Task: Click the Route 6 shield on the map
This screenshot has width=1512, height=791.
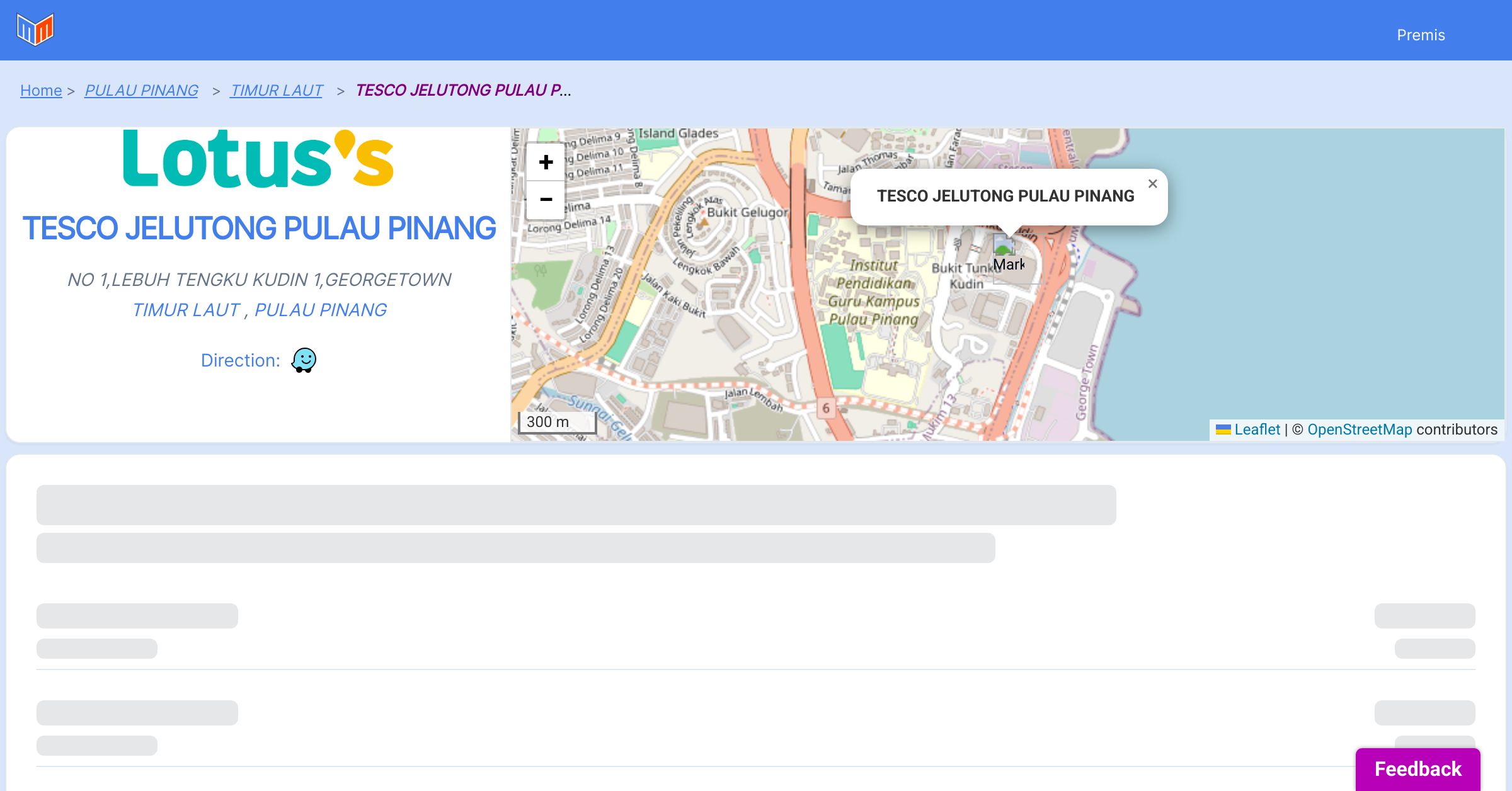Action: (x=826, y=408)
